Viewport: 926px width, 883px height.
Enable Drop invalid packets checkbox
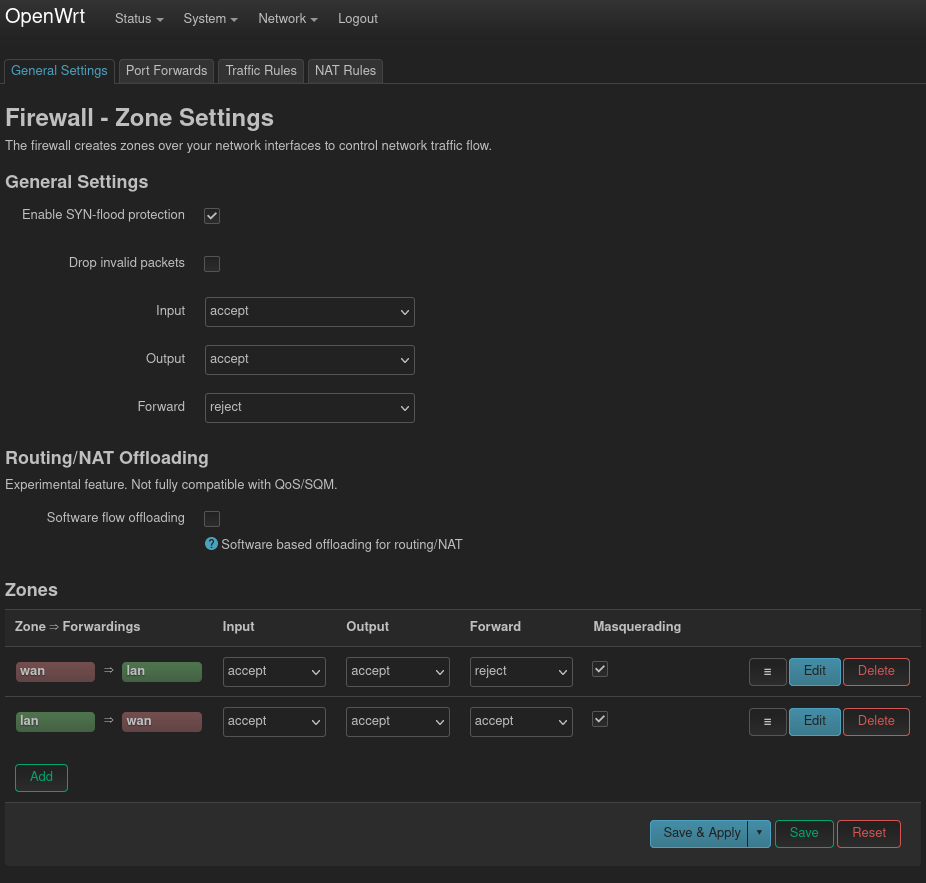[x=212, y=263]
